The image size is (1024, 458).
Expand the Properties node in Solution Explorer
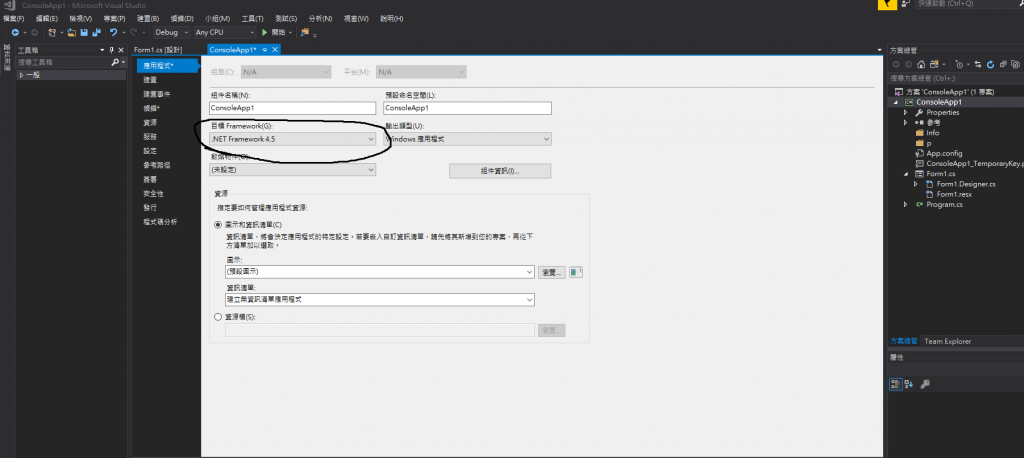[906, 112]
